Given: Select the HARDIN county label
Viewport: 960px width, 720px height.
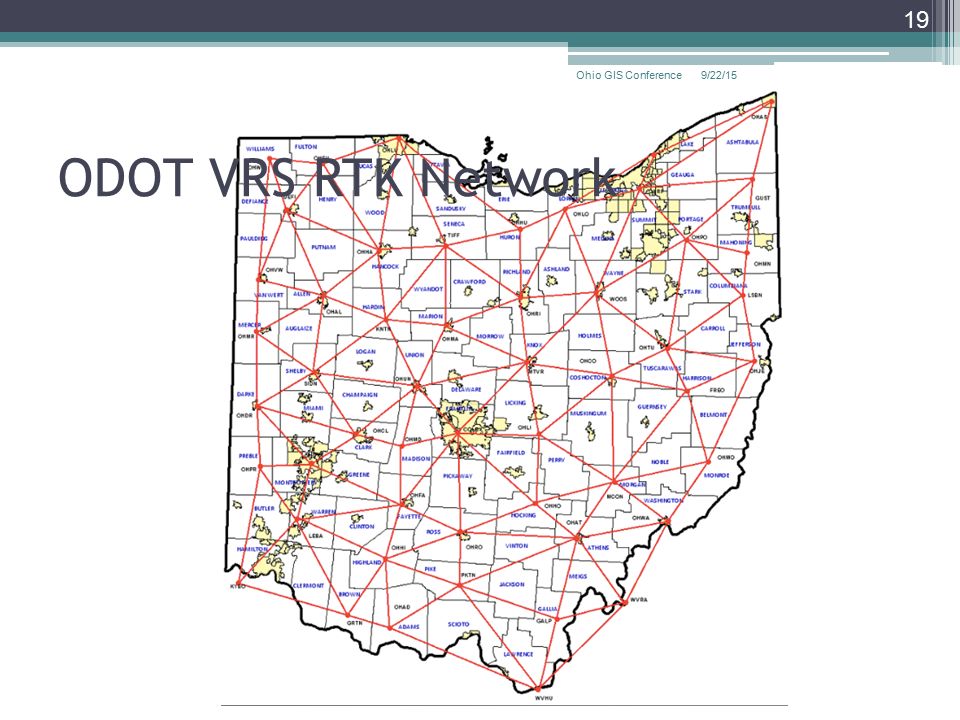Looking at the screenshot, I should pos(373,307).
